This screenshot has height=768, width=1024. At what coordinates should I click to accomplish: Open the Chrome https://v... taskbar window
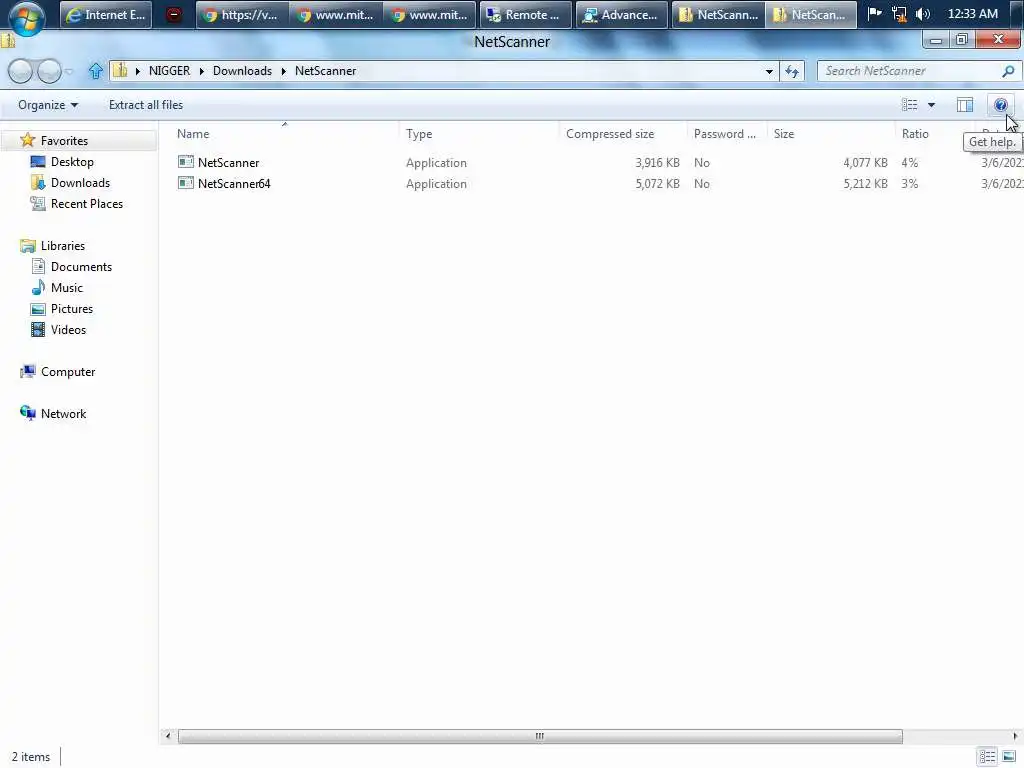[241, 14]
